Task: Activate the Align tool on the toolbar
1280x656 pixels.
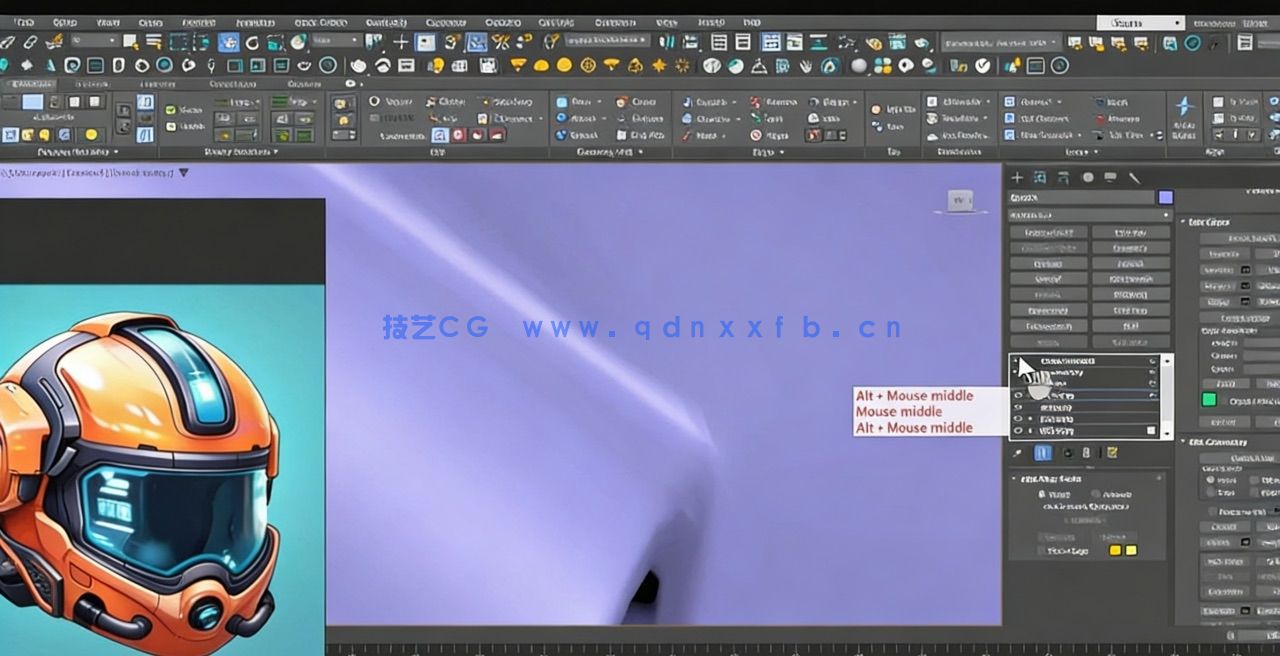Action: click(x=688, y=41)
